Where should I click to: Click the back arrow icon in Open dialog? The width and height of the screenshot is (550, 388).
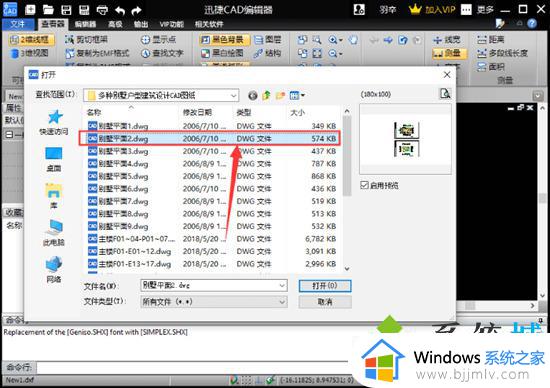(253, 95)
